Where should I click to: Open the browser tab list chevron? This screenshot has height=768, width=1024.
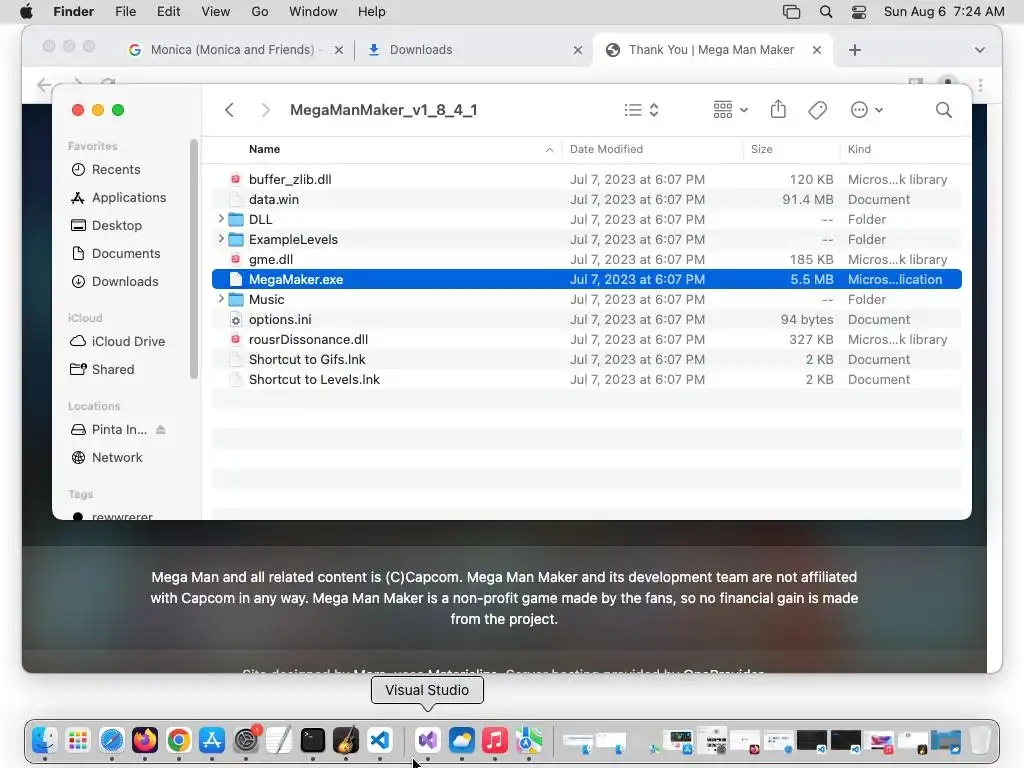click(x=980, y=50)
